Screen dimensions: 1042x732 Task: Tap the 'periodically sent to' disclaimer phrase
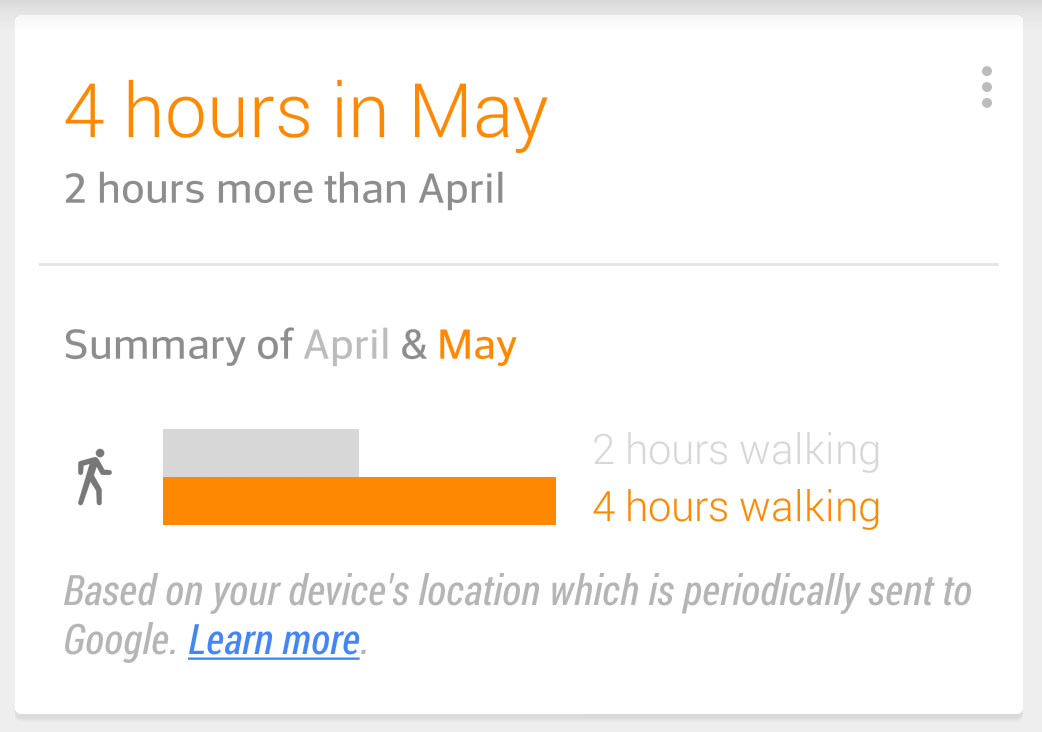coord(827,591)
